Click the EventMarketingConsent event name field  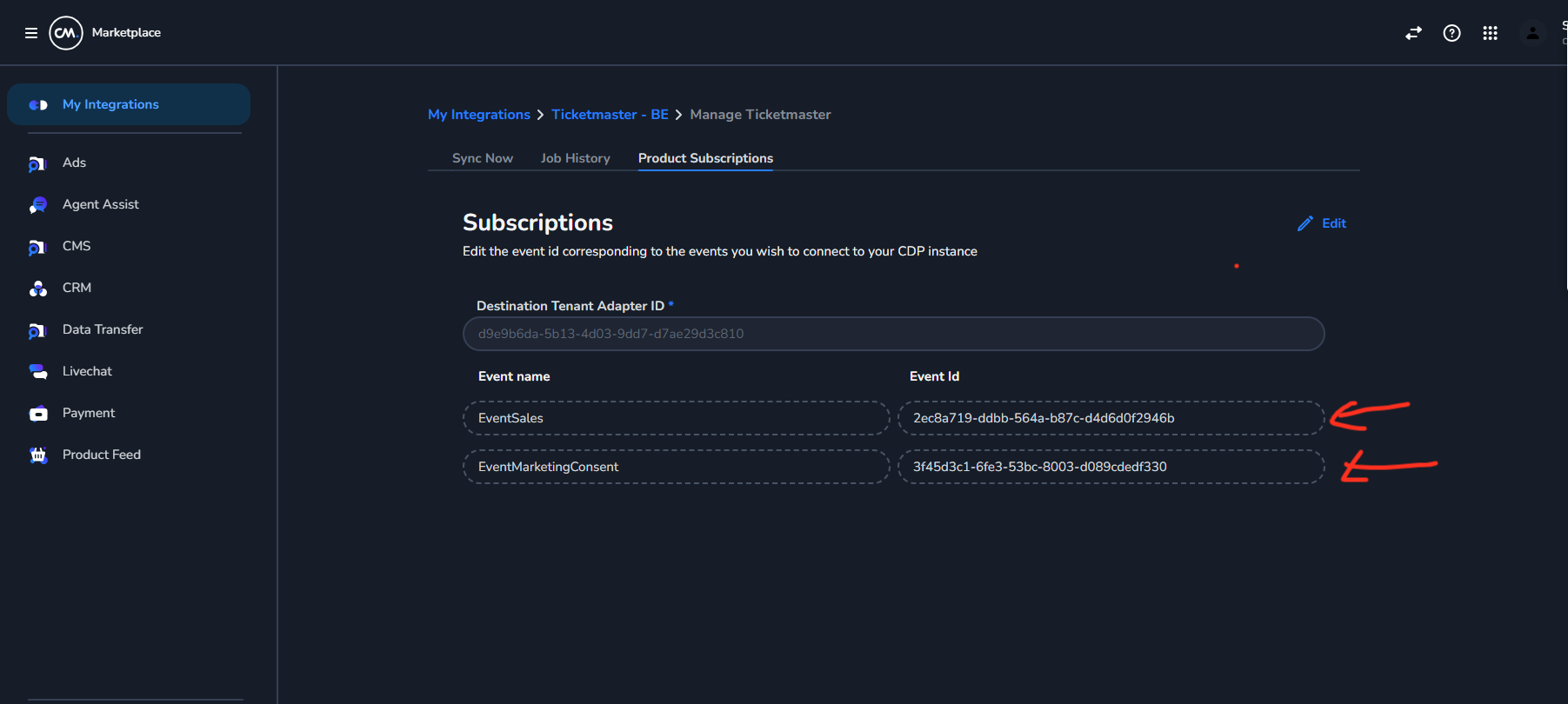tap(676, 467)
